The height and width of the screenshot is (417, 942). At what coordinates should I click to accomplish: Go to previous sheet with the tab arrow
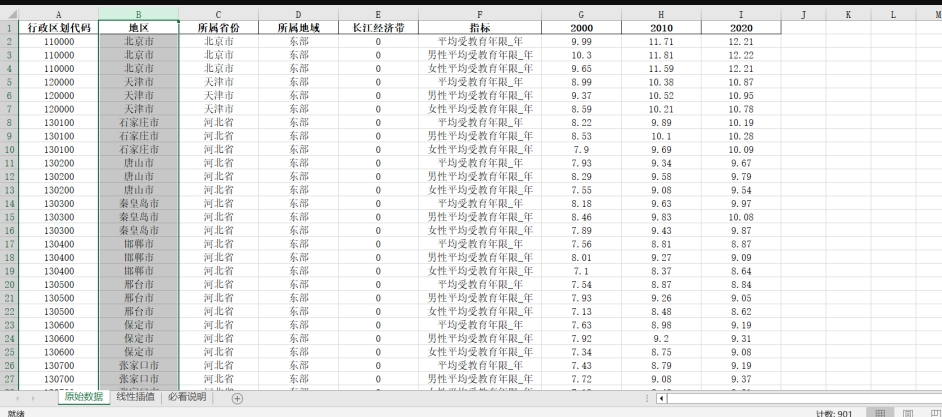(17, 398)
